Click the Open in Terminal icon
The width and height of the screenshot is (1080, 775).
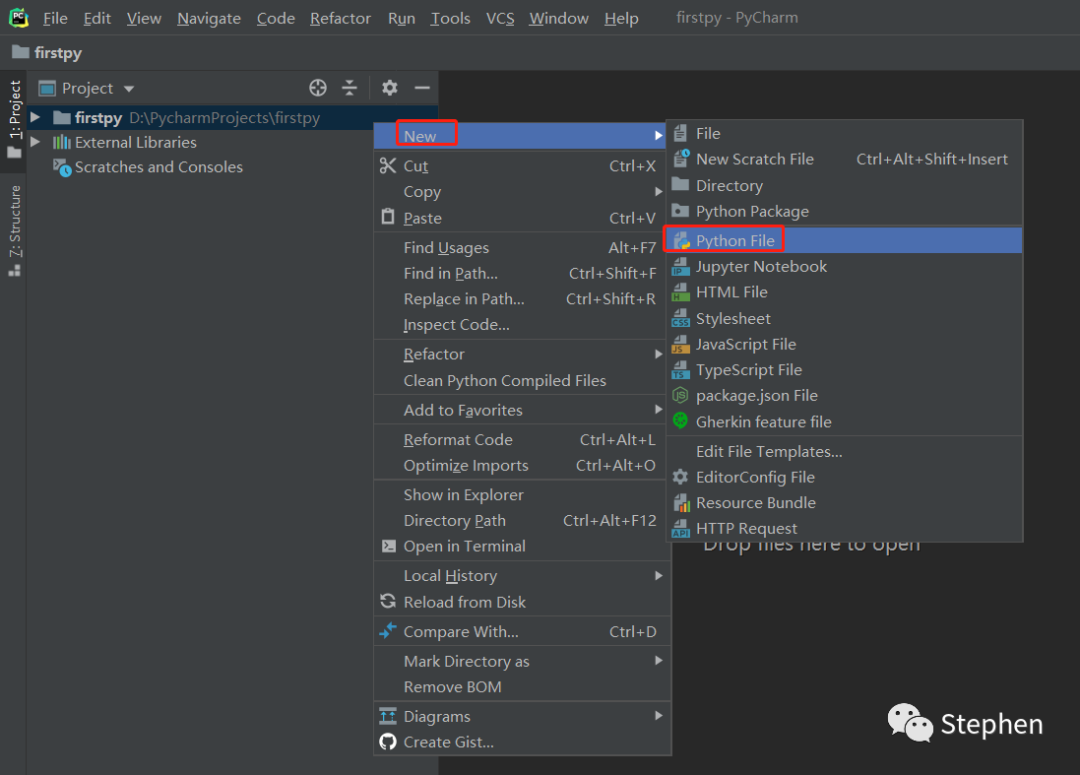coord(388,546)
